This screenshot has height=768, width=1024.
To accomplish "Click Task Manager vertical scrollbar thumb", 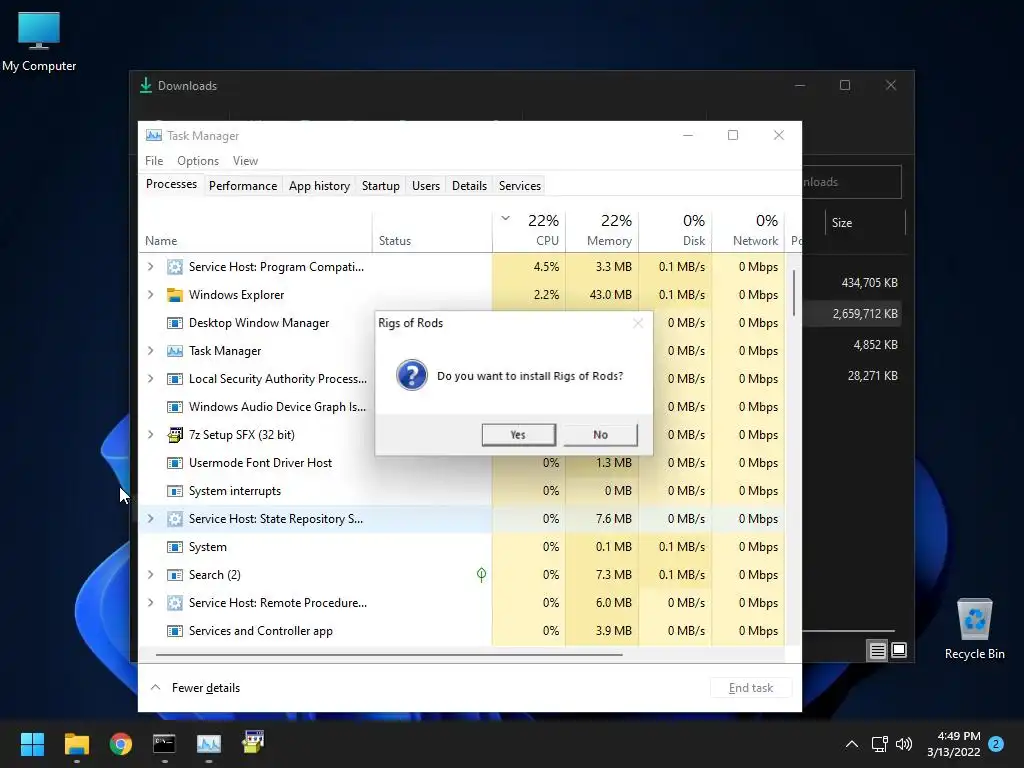I will (794, 292).
